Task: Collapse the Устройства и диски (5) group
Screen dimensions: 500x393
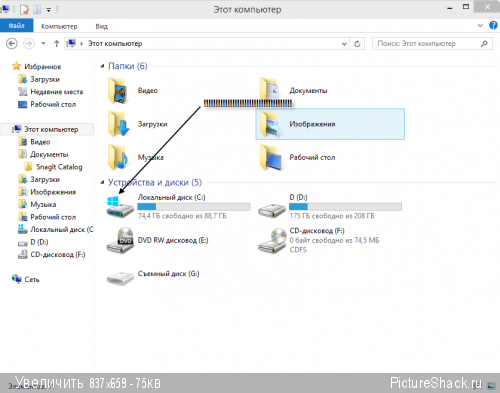Action: (x=103, y=182)
